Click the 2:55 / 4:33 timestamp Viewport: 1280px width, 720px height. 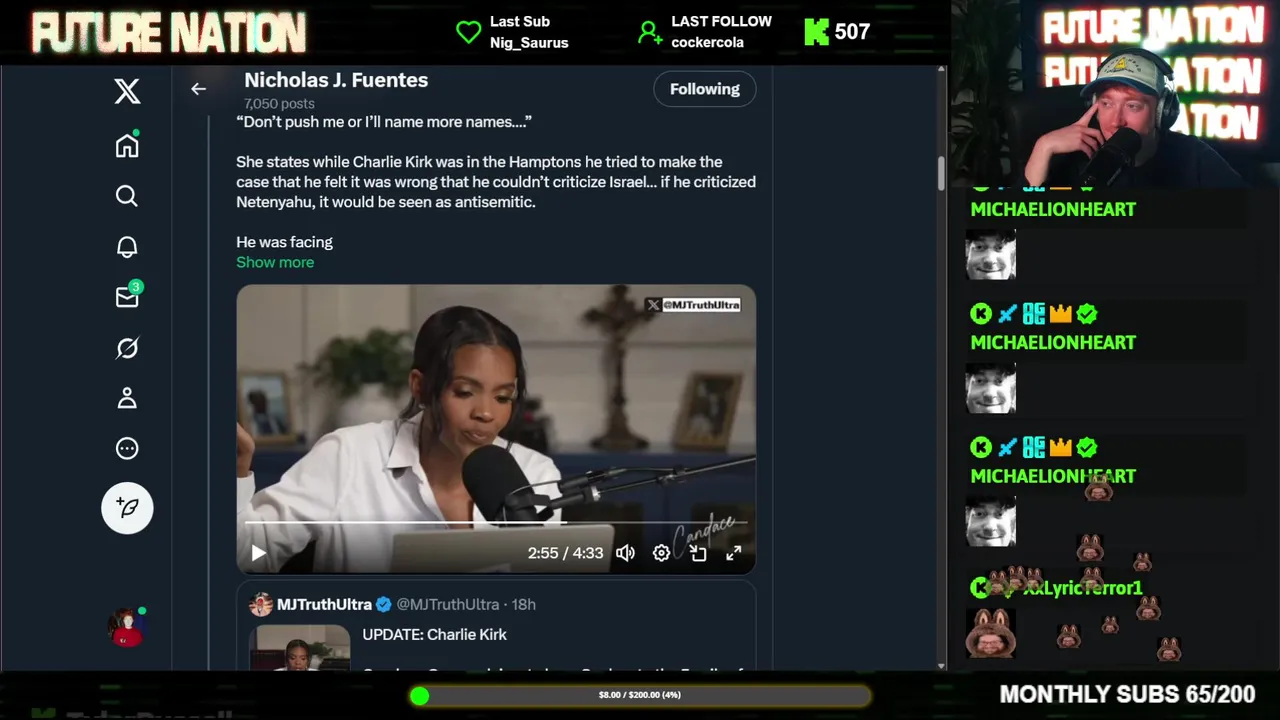point(565,553)
